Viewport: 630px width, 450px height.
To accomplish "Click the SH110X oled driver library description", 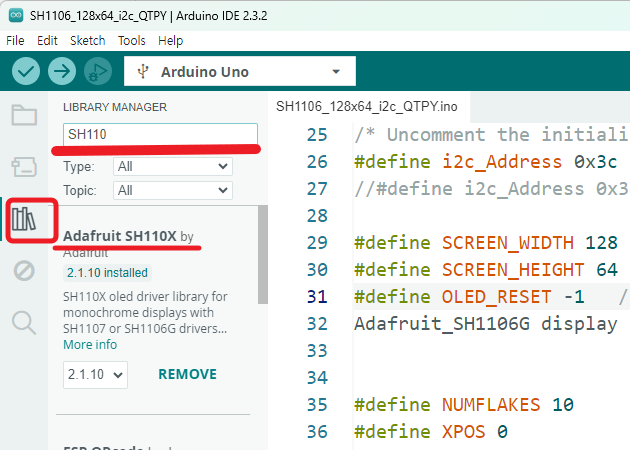I will tap(145, 313).
